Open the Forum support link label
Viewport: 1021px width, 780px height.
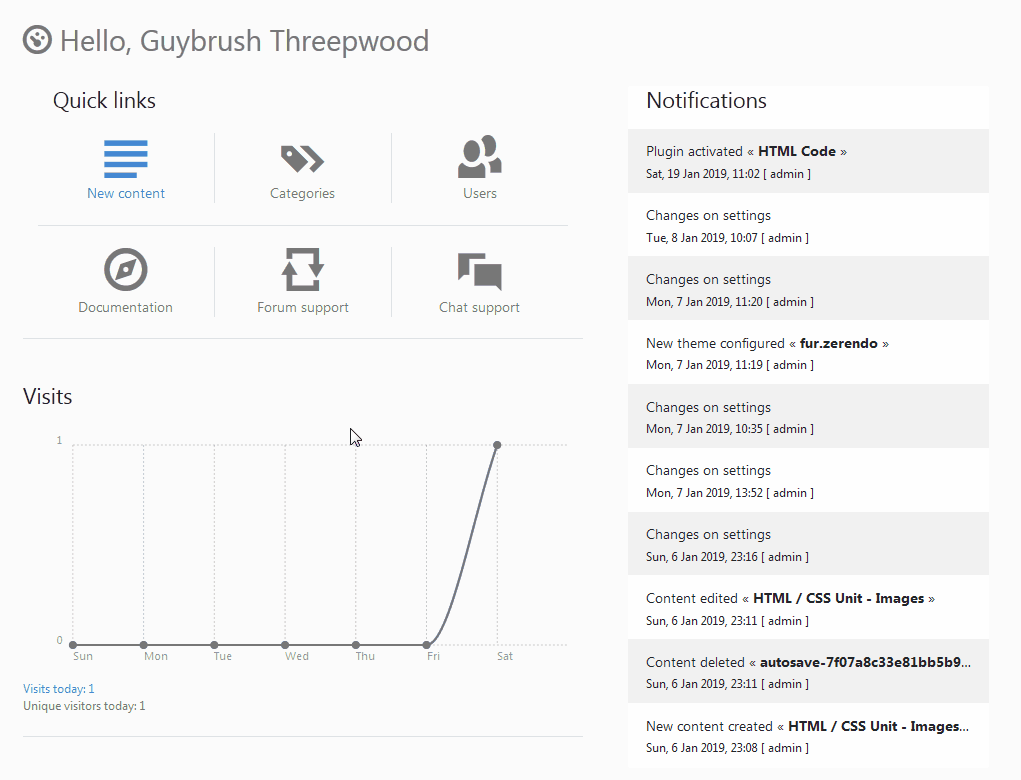click(x=303, y=307)
